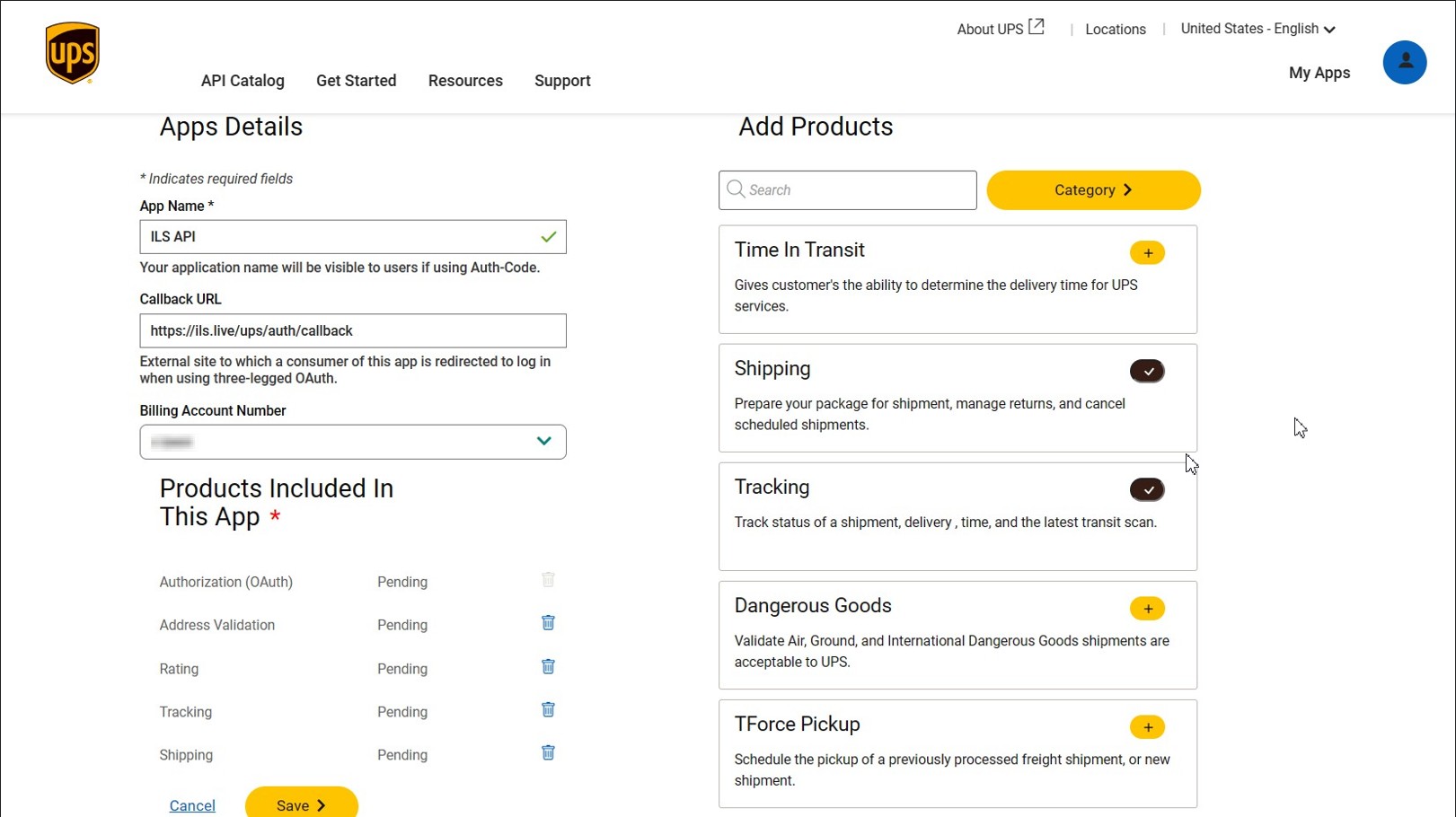
Task: Cancel the app changes
Action: pos(191,805)
